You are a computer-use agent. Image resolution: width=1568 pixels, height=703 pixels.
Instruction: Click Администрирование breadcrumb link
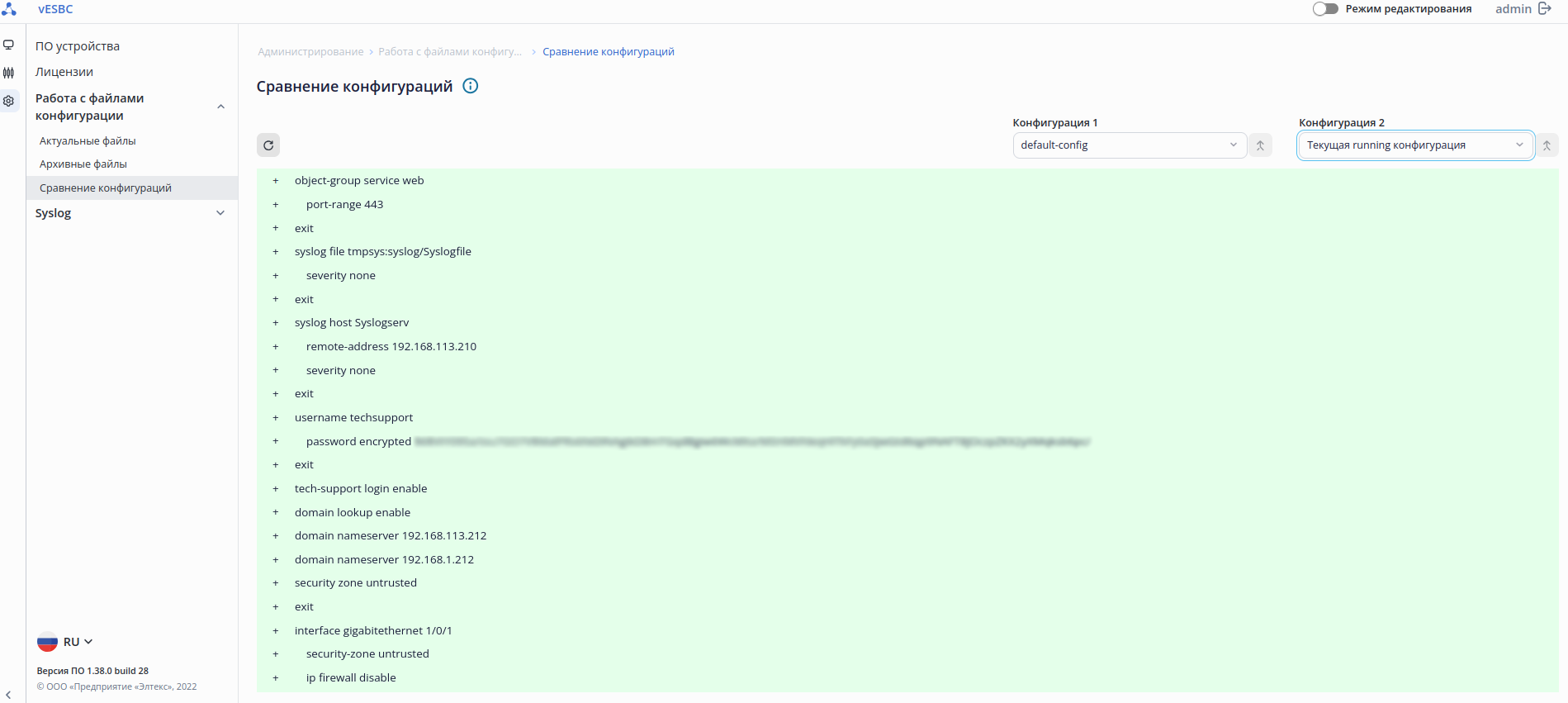point(310,52)
